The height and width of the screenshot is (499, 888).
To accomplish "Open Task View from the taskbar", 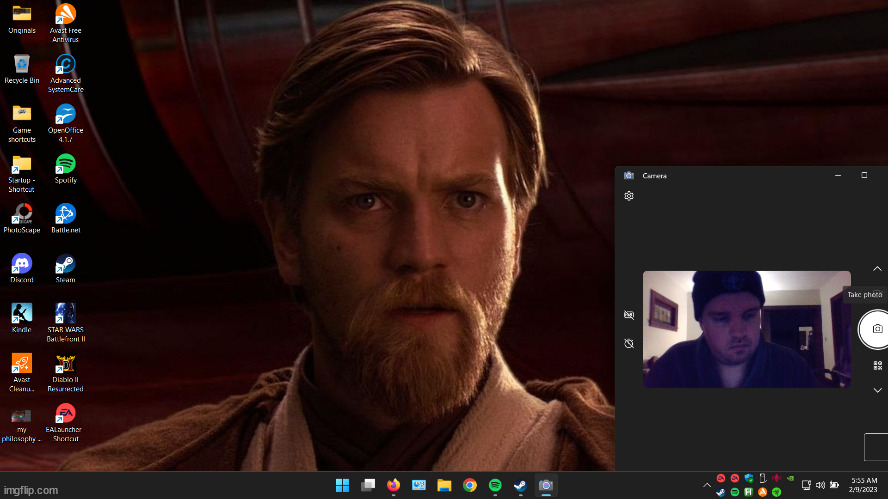I will point(368,485).
